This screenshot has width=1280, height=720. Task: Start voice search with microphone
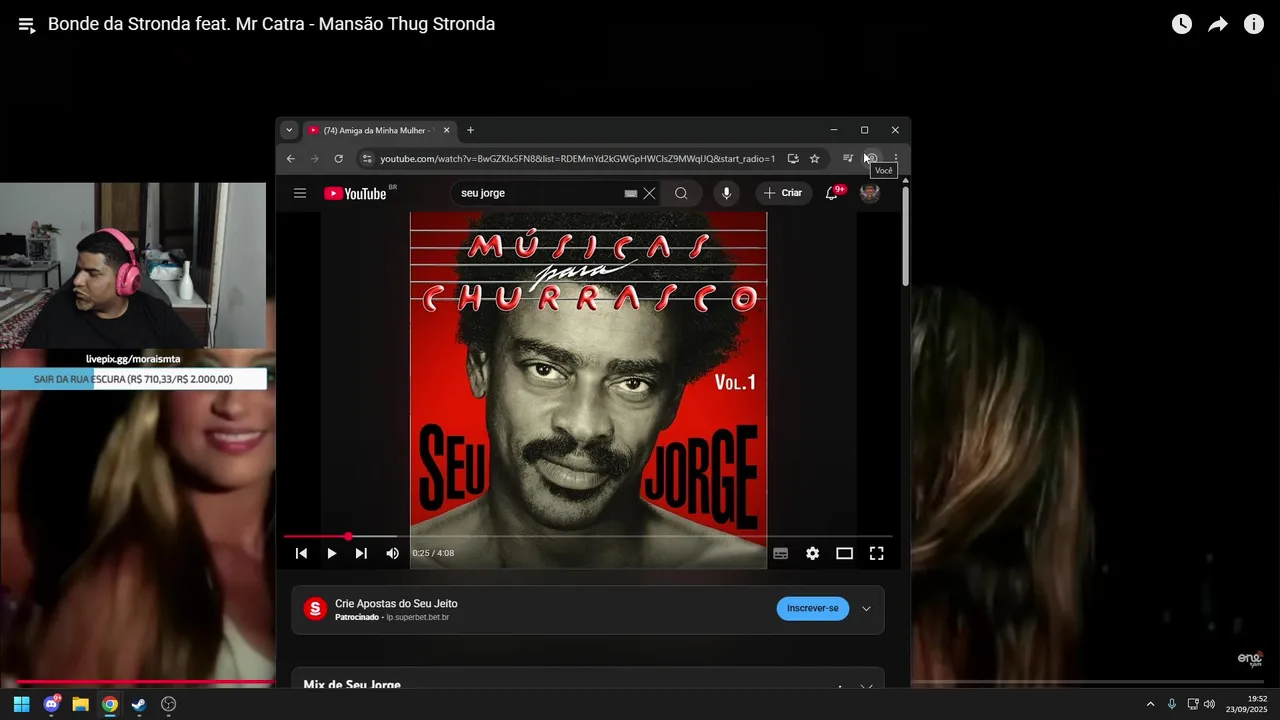click(x=726, y=193)
